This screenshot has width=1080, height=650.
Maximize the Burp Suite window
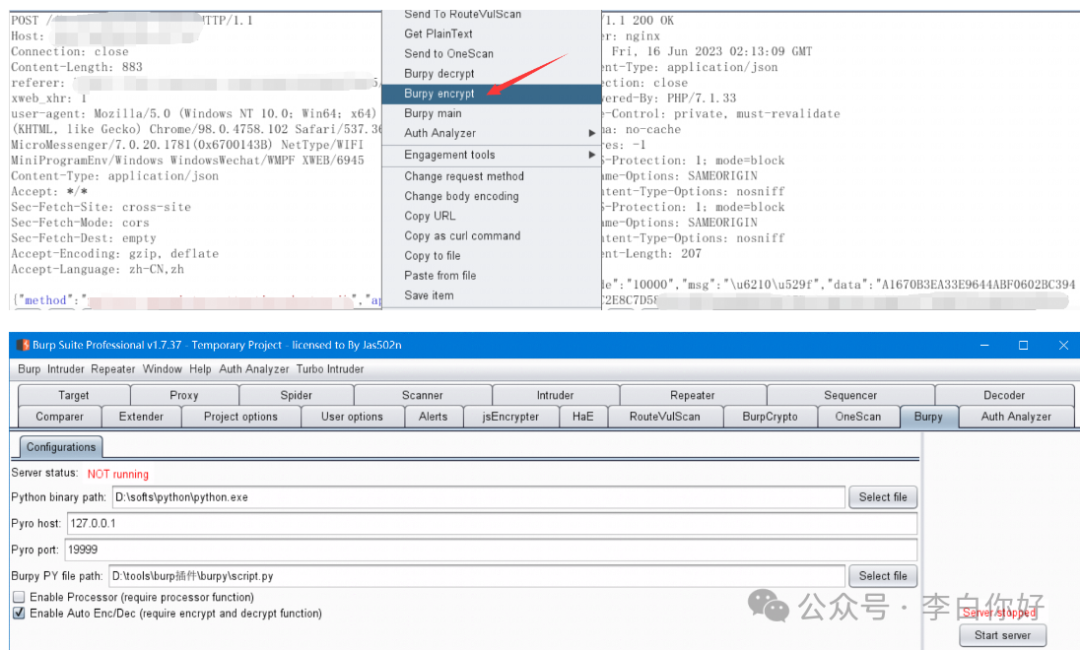1024,345
